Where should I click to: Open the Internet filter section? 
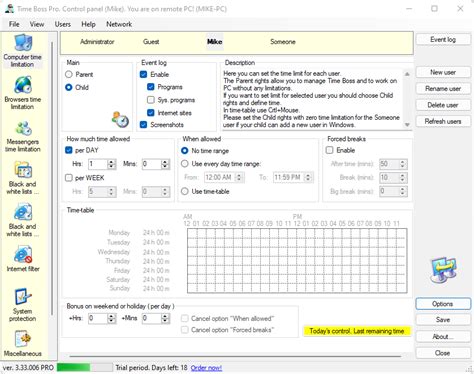point(23,259)
